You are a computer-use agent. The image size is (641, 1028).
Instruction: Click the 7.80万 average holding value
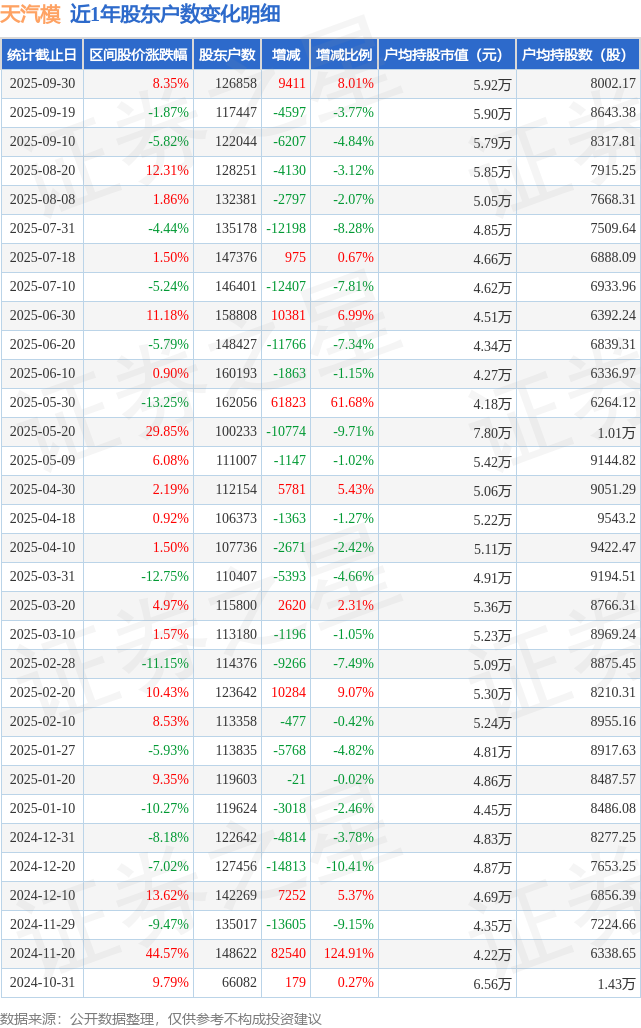coord(491,432)
